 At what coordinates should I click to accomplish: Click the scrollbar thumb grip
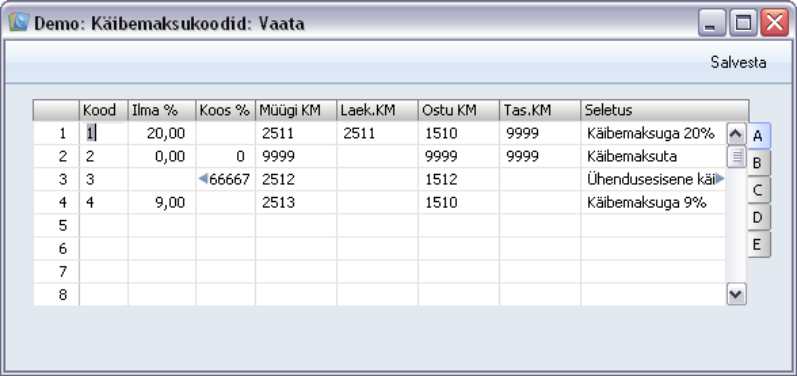pyautogui.click(x=736, y=156)
